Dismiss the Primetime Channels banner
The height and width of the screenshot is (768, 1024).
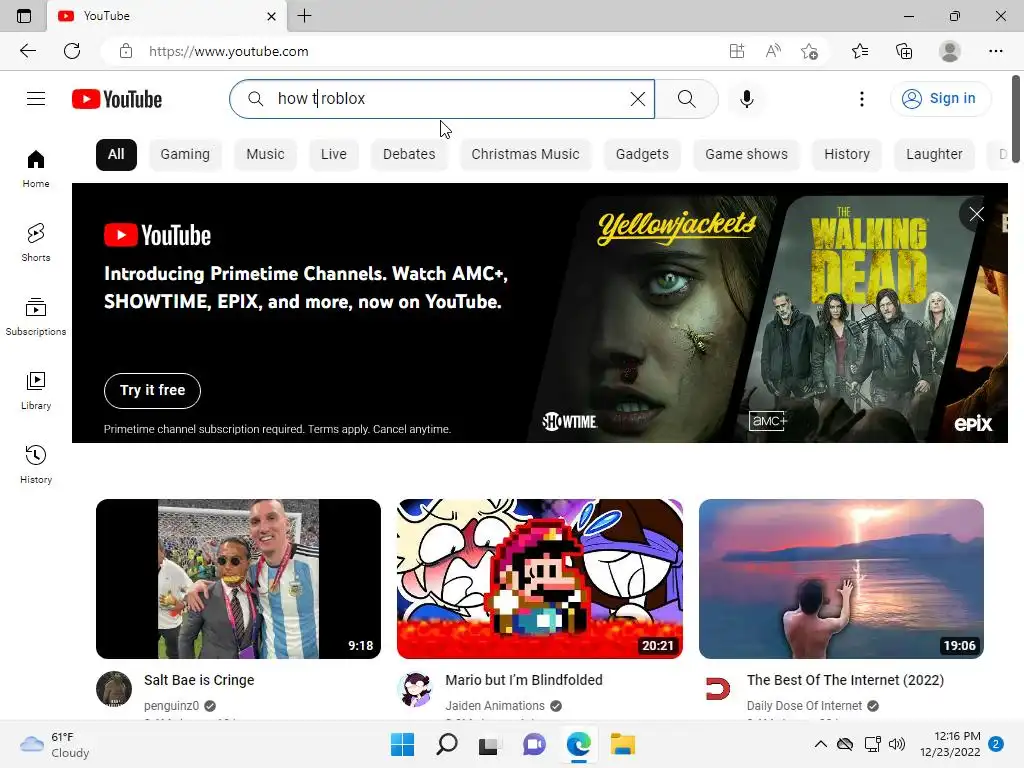(x=976, y=214)
